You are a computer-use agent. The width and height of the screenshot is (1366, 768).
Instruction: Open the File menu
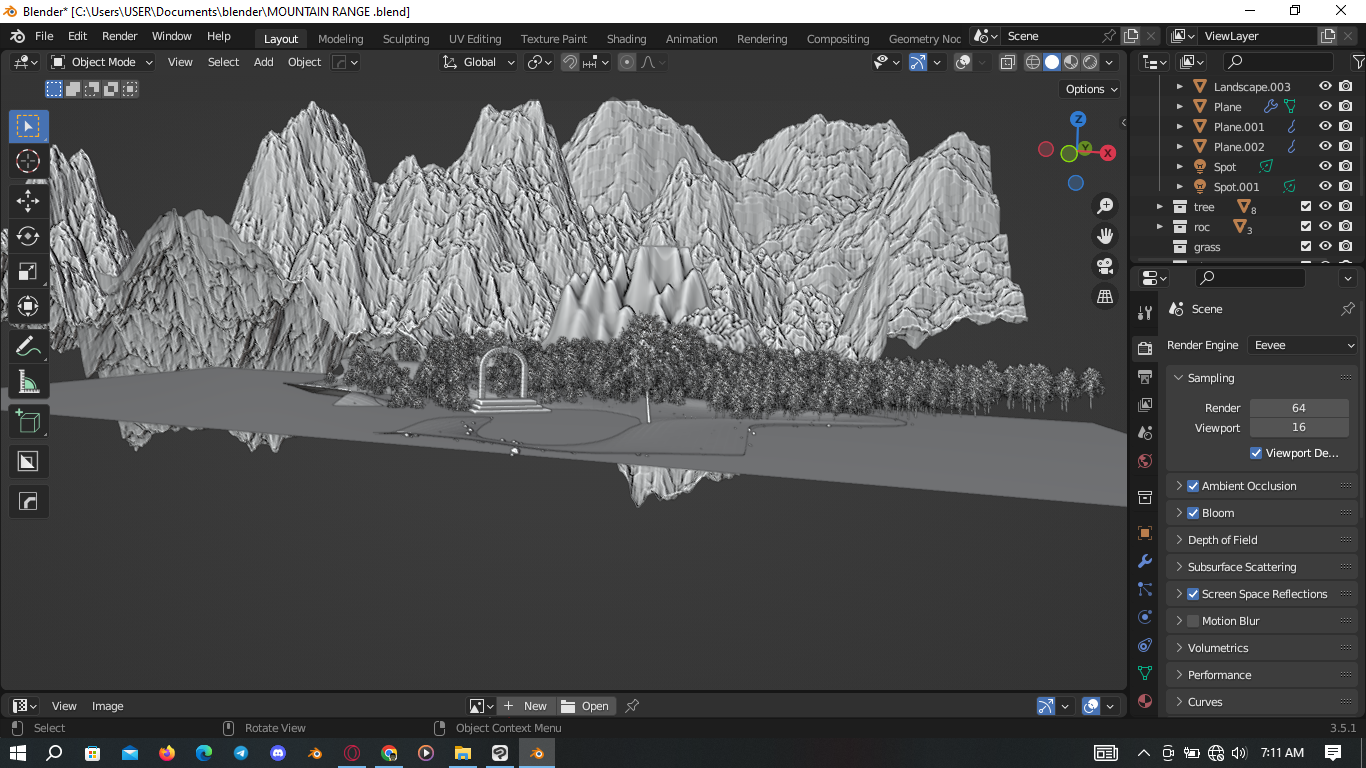click(44, 36)
